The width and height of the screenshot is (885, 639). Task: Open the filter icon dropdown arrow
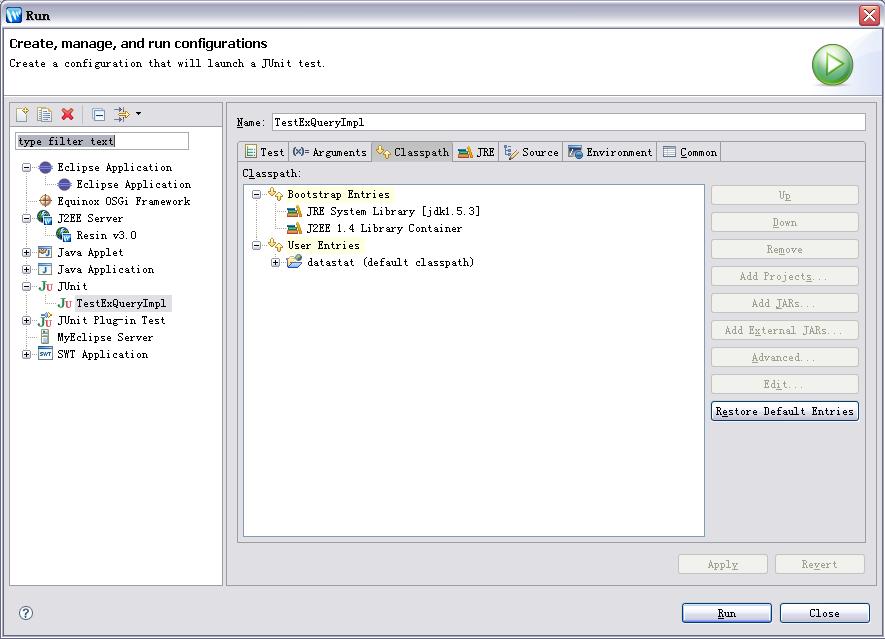click(138, 114)
